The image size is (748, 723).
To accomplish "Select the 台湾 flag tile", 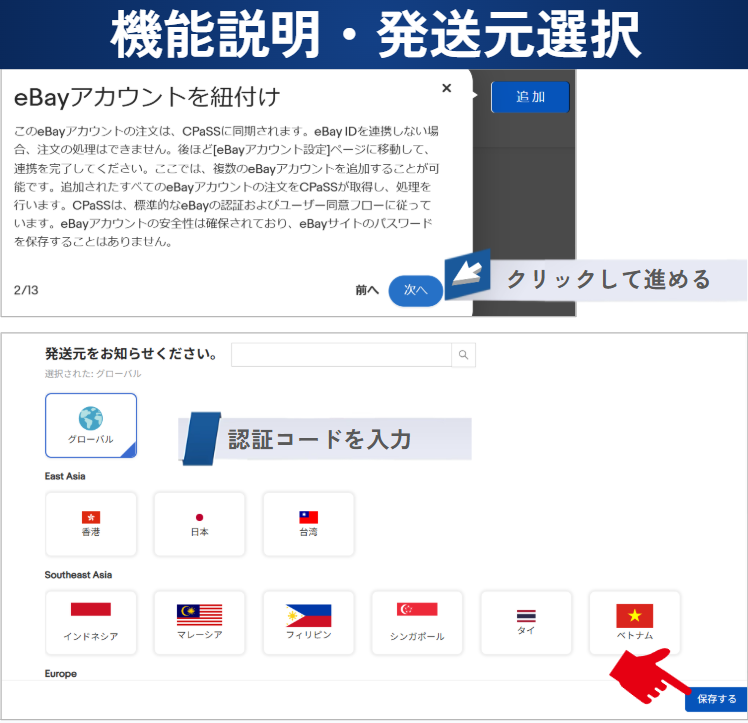I will click(x=308, y=524).
